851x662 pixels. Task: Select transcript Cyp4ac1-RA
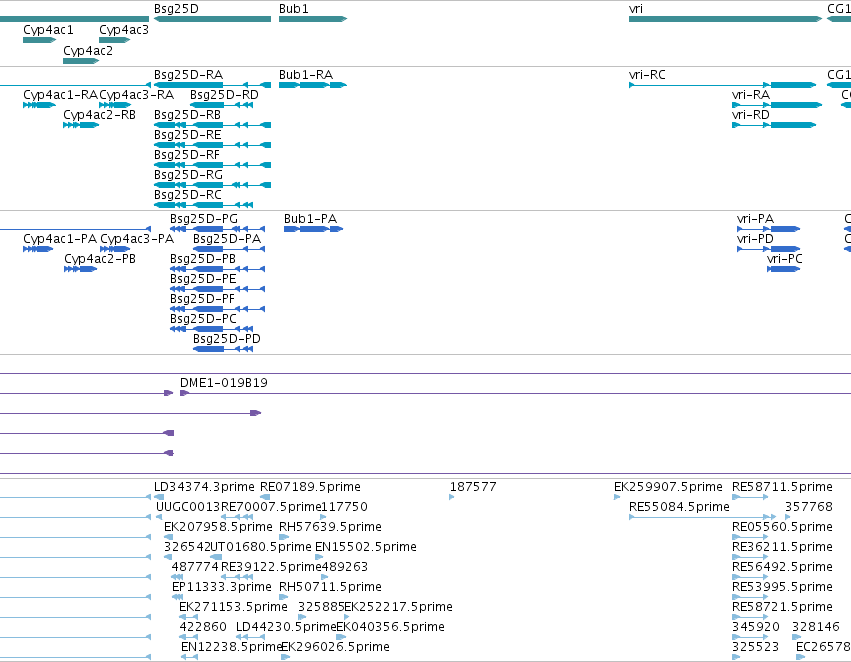point(39,105)
